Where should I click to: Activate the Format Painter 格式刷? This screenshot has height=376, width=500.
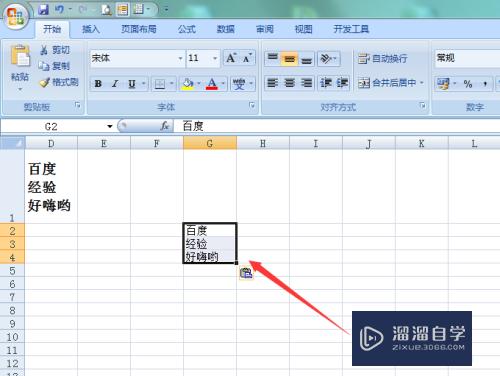click(59, 82)
